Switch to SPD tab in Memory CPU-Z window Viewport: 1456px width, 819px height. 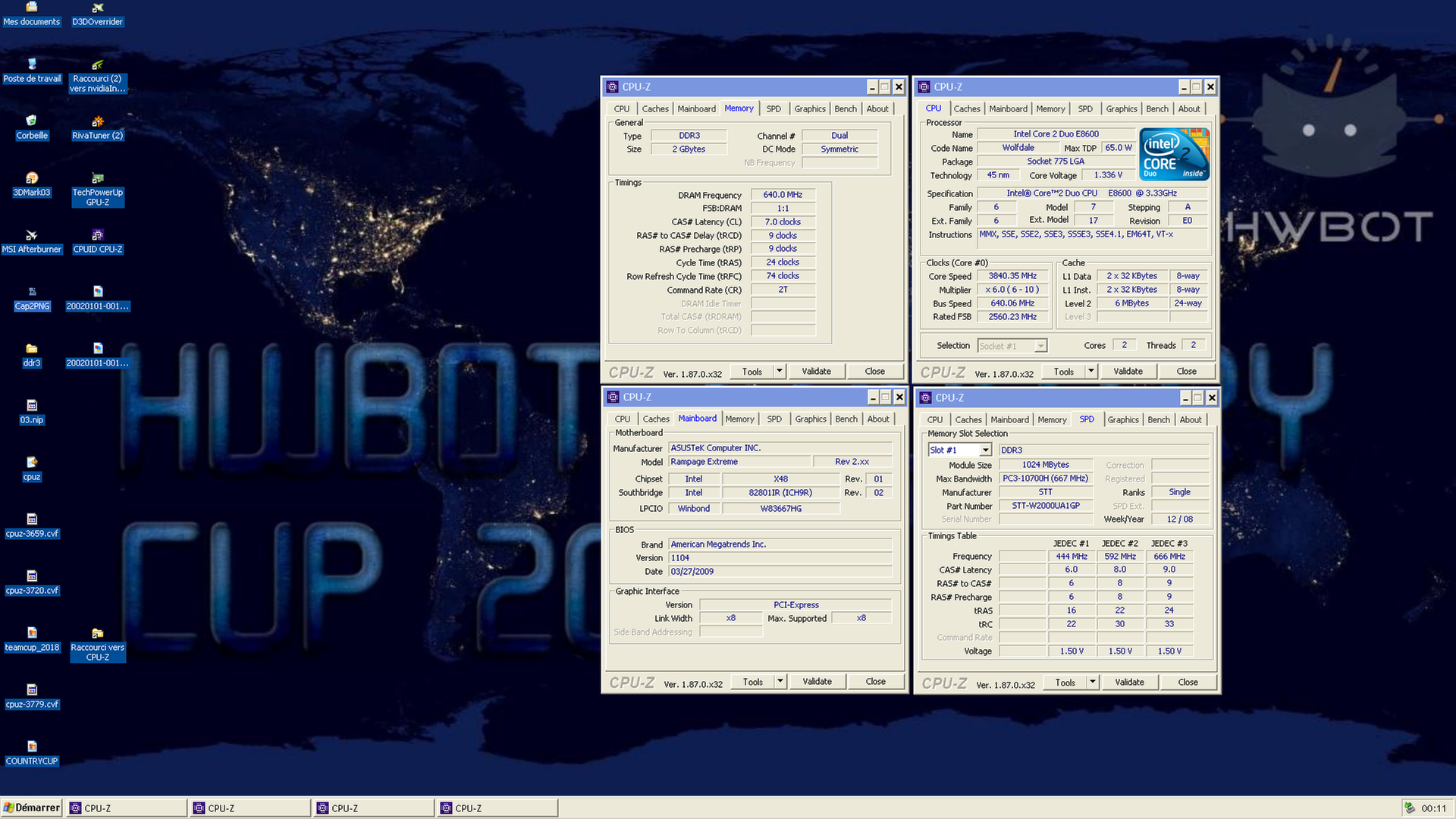coord(773,109)
